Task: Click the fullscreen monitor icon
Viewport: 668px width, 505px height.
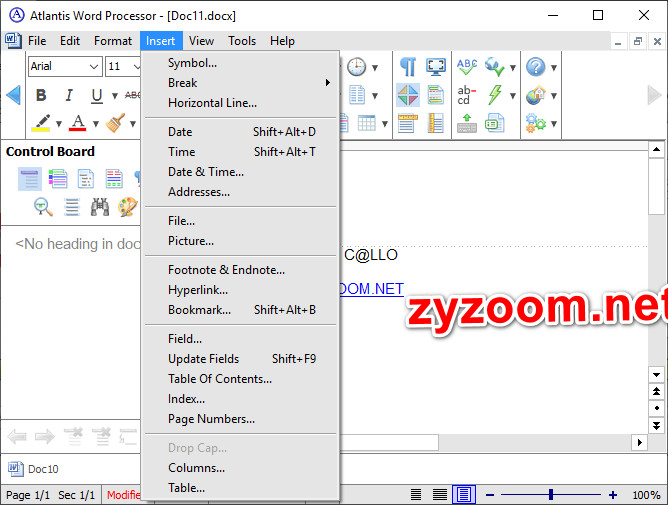Action: [435, 67]
